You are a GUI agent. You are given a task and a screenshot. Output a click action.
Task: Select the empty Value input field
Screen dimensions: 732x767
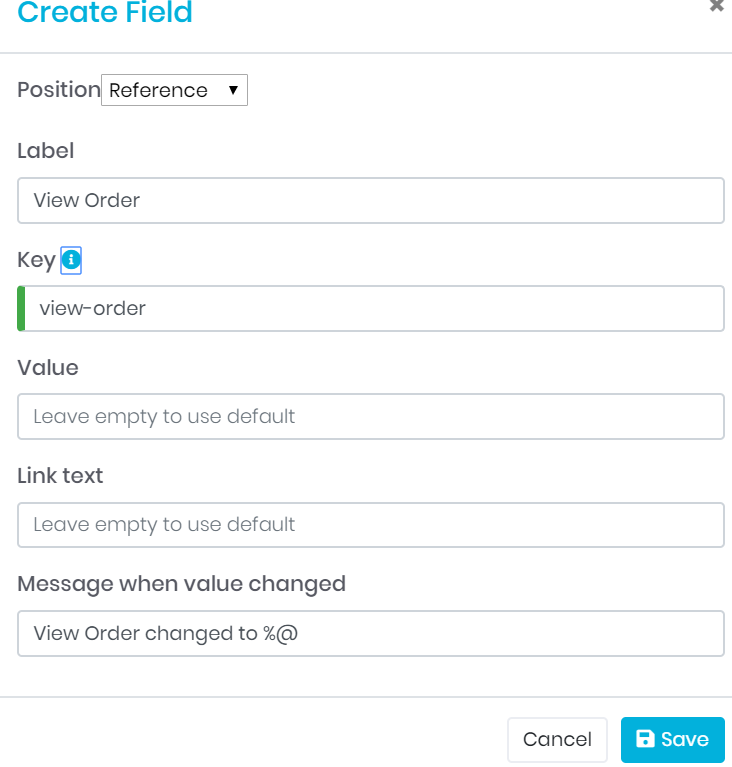(370, 416)
